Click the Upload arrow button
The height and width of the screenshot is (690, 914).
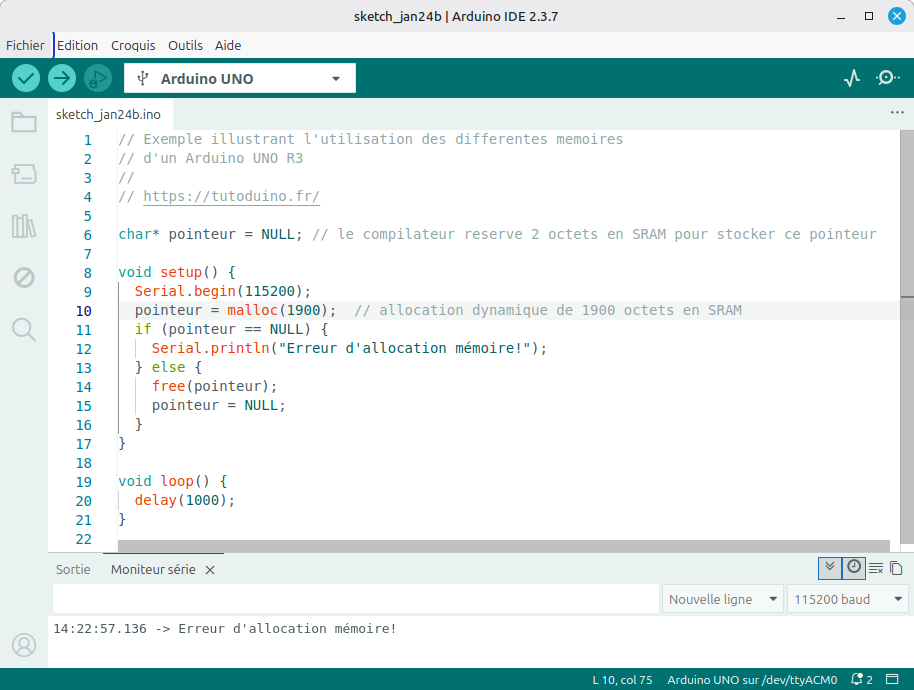(x=62, y=78)
